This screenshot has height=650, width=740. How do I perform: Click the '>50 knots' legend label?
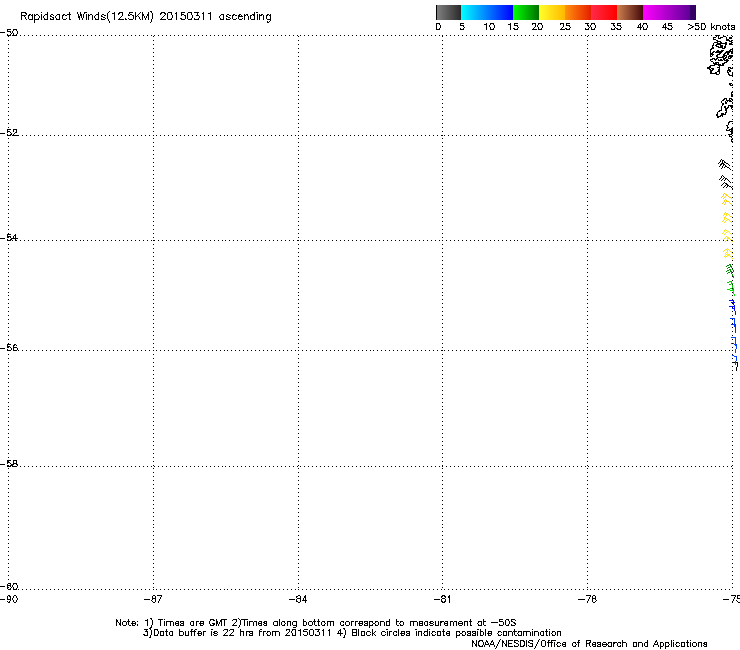711,27
